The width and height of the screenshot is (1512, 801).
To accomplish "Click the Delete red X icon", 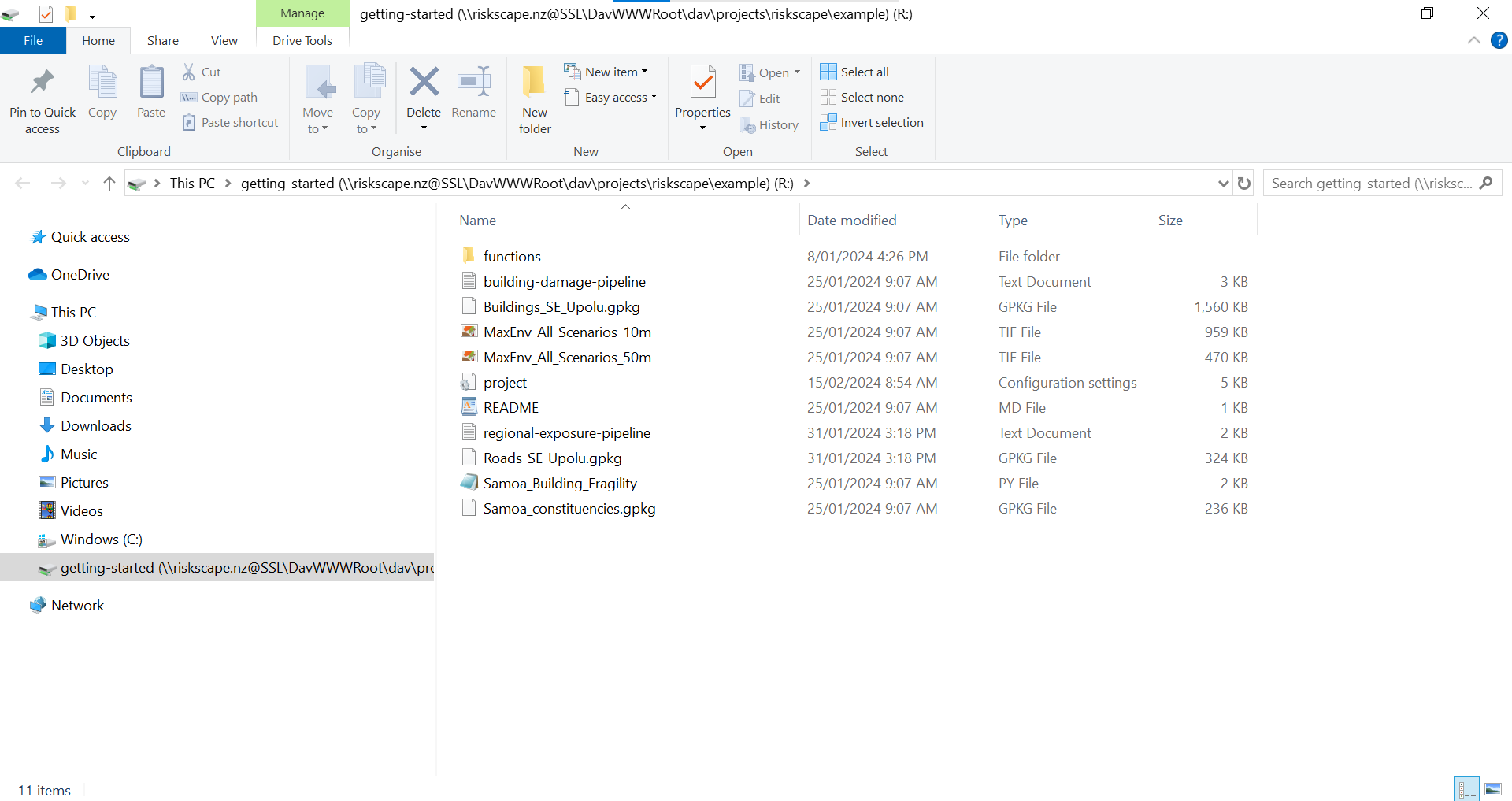I will point(424,82).
